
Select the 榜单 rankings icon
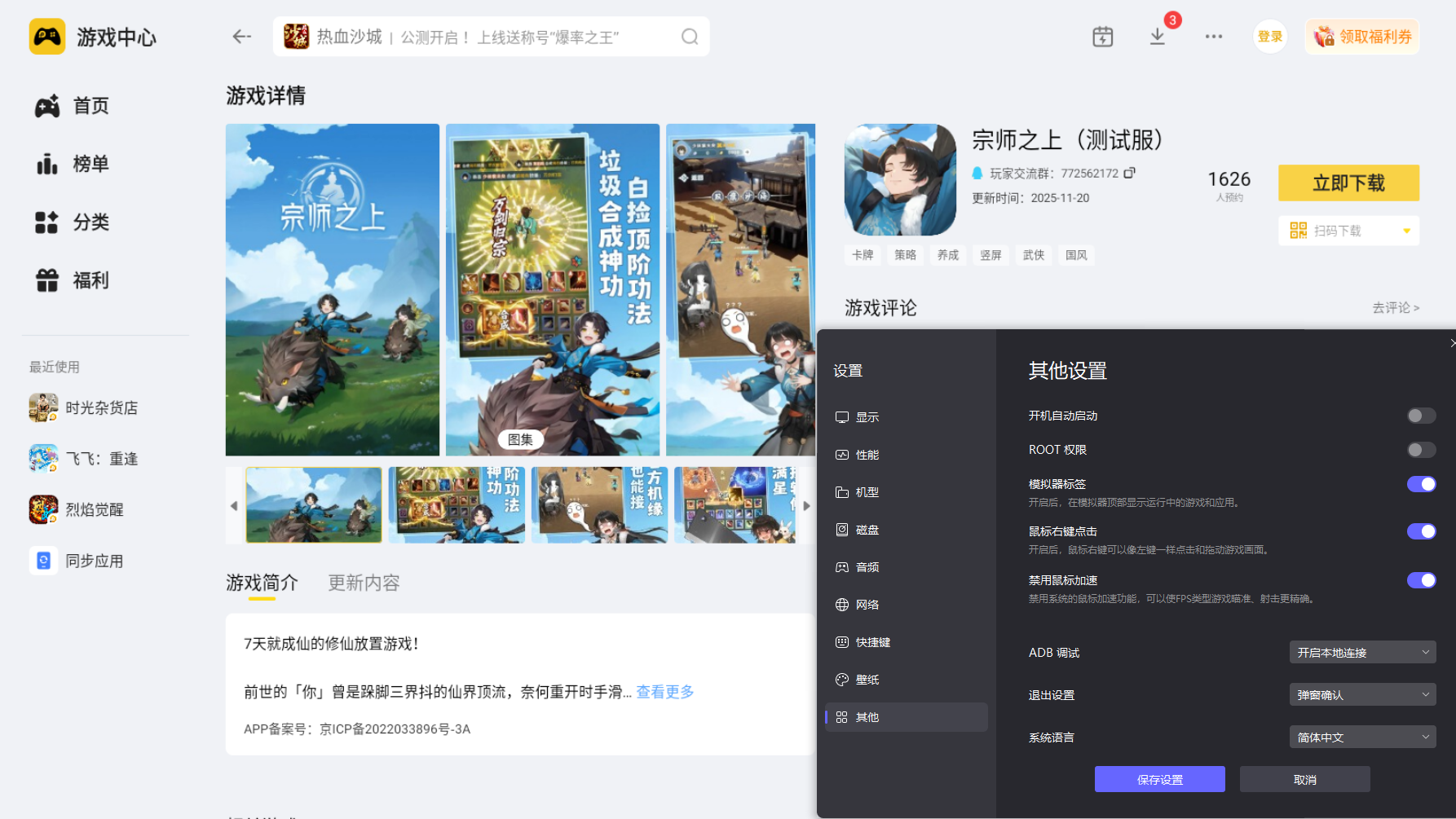[x=90, y=164]
